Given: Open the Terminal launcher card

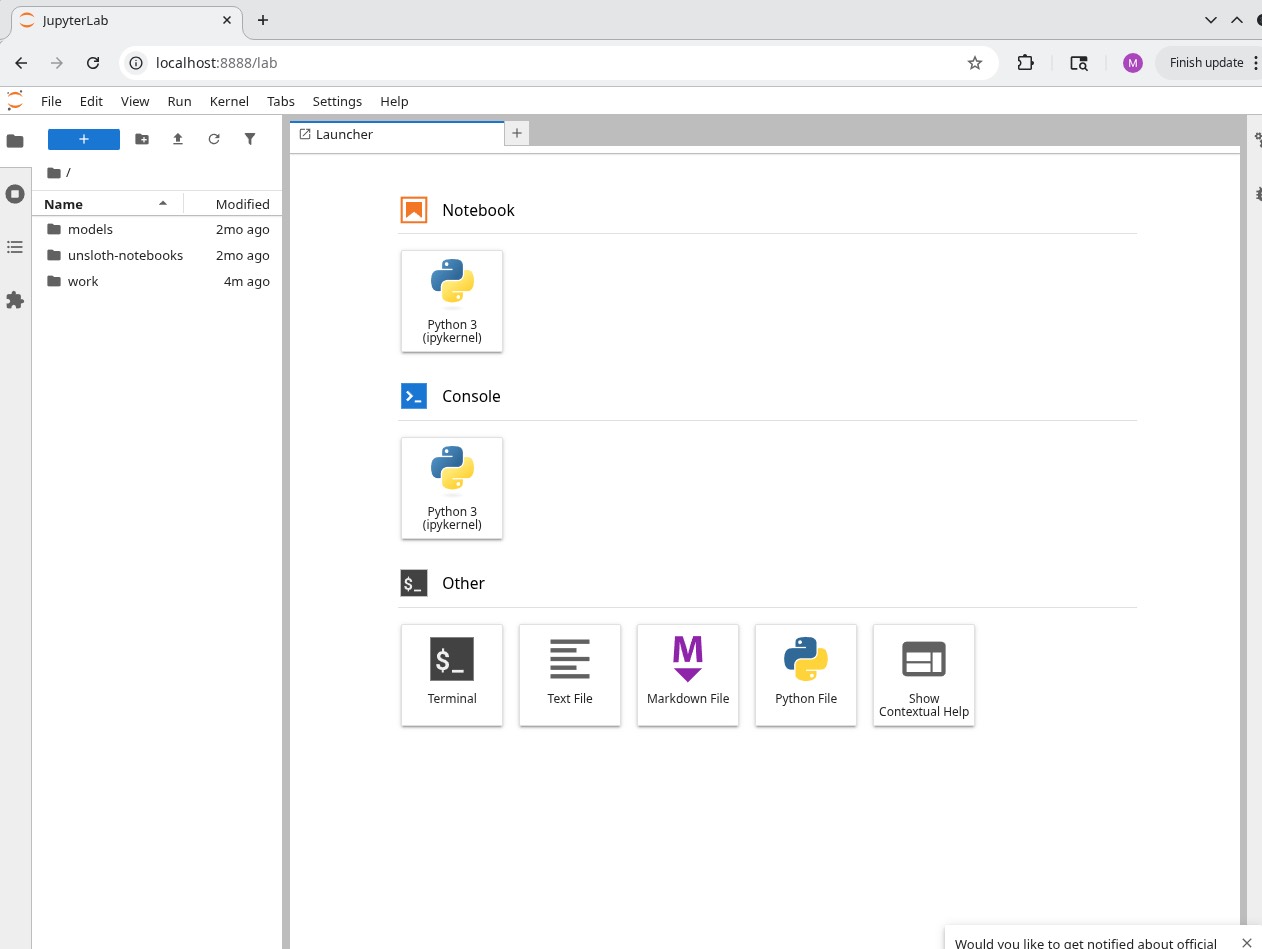Looking at the screenshot, I should point(451,674).
